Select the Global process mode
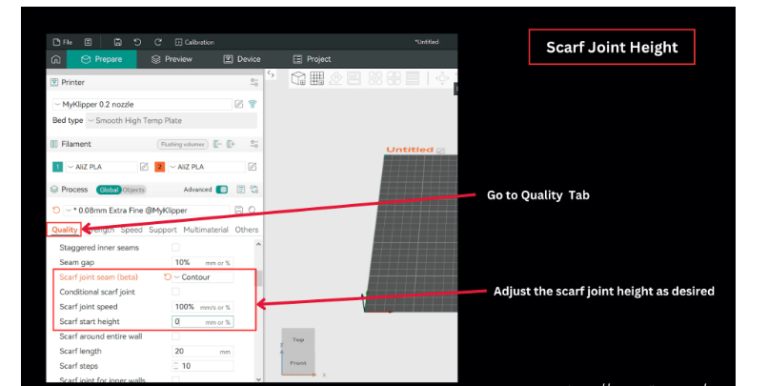 tap(109, 190)
